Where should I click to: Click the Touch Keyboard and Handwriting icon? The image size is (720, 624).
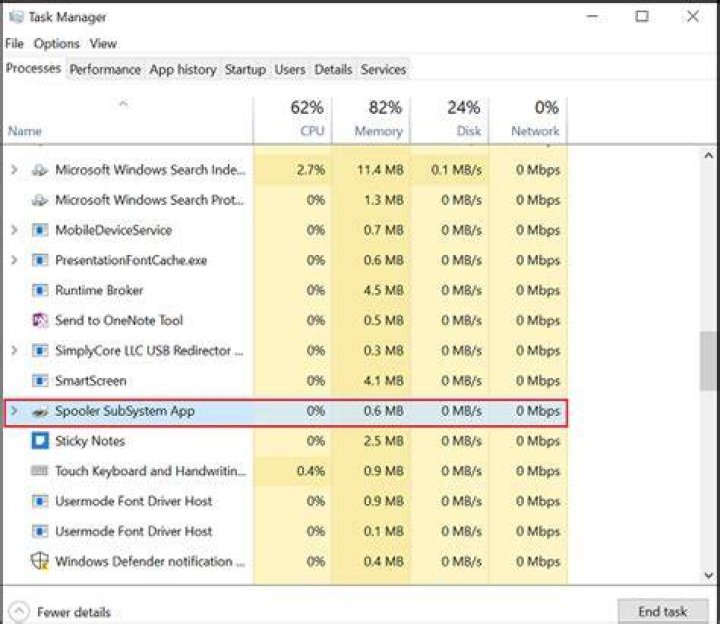[39, 471]
